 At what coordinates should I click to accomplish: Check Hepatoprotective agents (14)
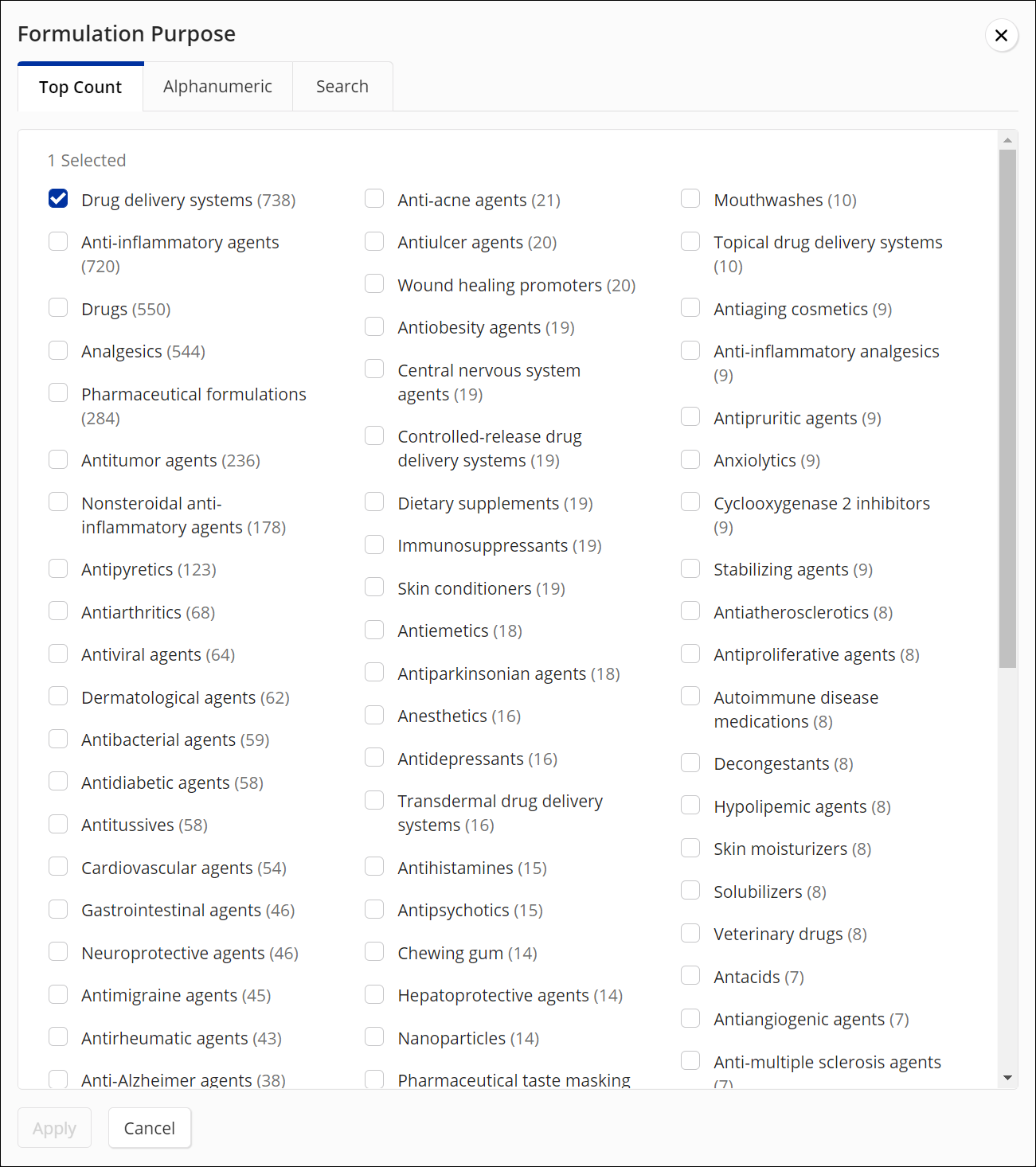click(x=374, y=994)
